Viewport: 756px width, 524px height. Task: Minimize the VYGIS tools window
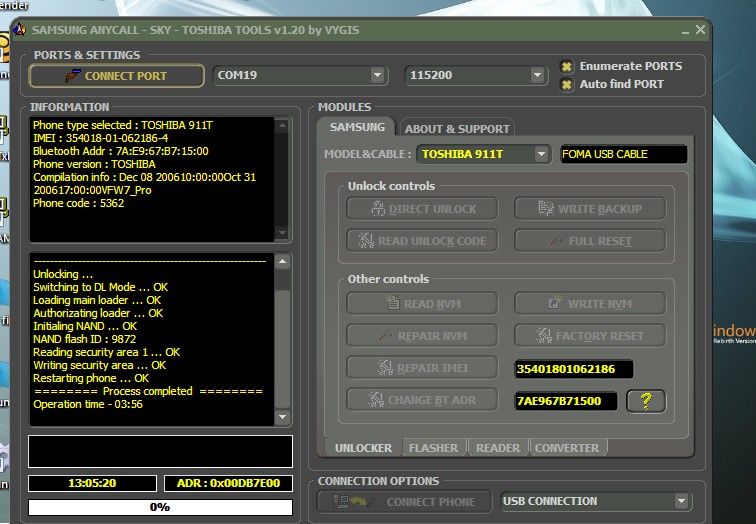click(685, 31)
